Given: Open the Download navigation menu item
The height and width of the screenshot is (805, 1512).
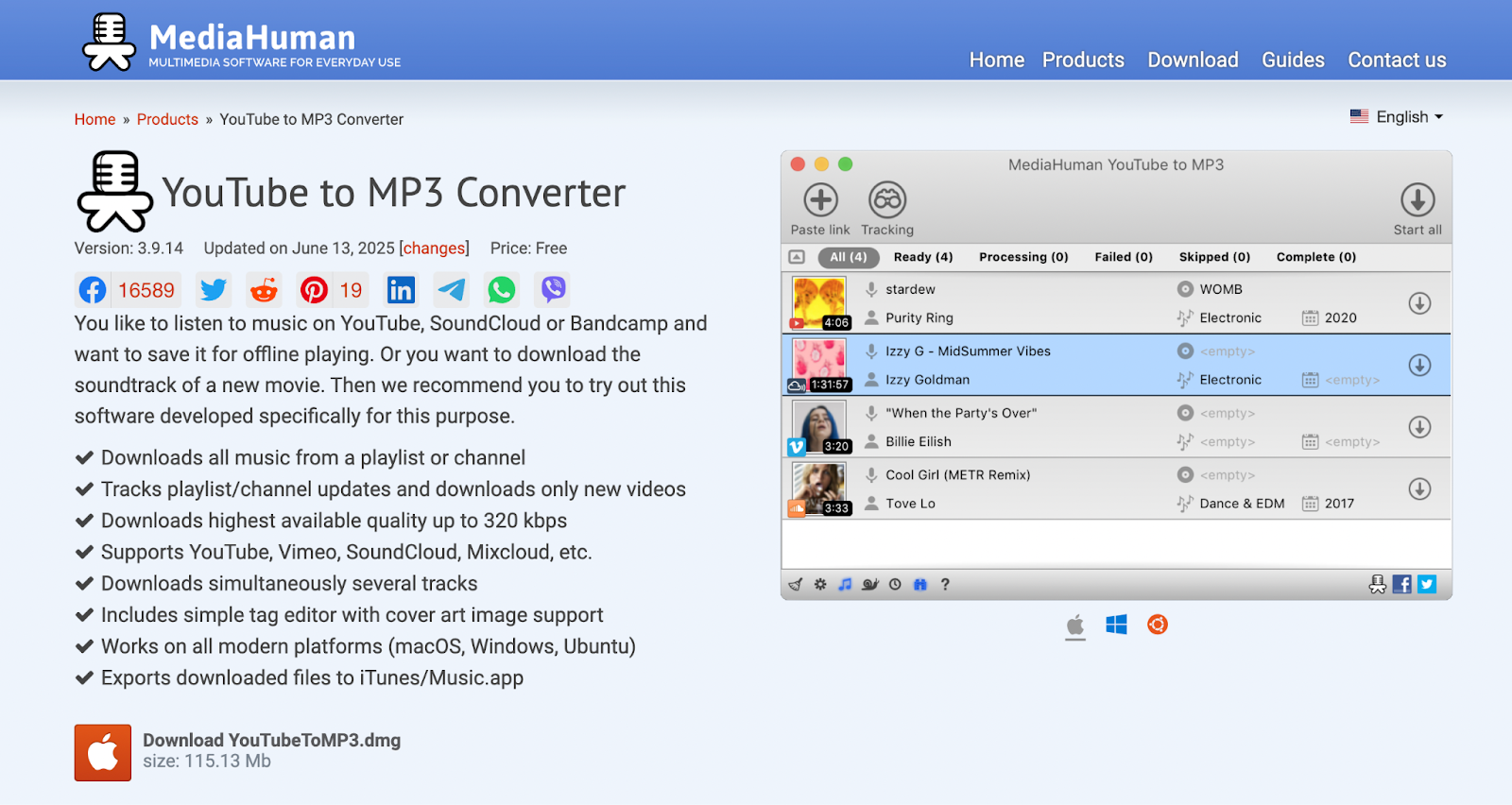Looking at the screenshot, I should tap(1193, 60).
